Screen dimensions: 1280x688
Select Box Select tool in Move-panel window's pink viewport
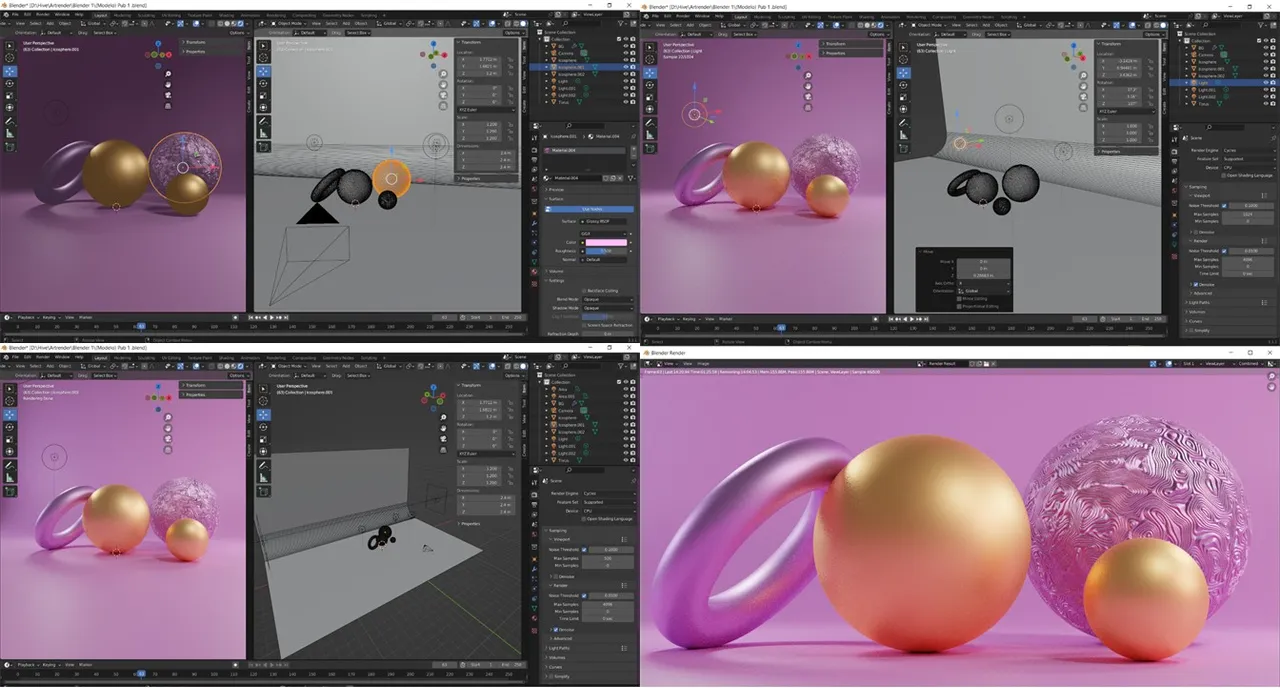point(648,47)
